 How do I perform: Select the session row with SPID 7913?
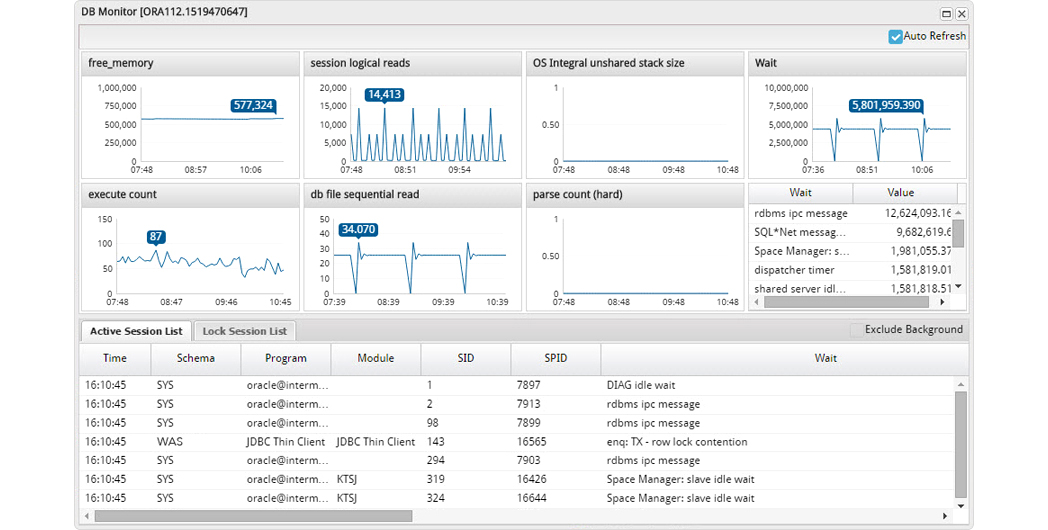click(x=517, y=404)
